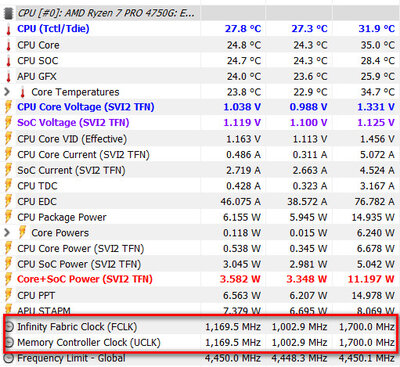Click the 1.331 V maximum core voltage value

click(x=376, y=107)
